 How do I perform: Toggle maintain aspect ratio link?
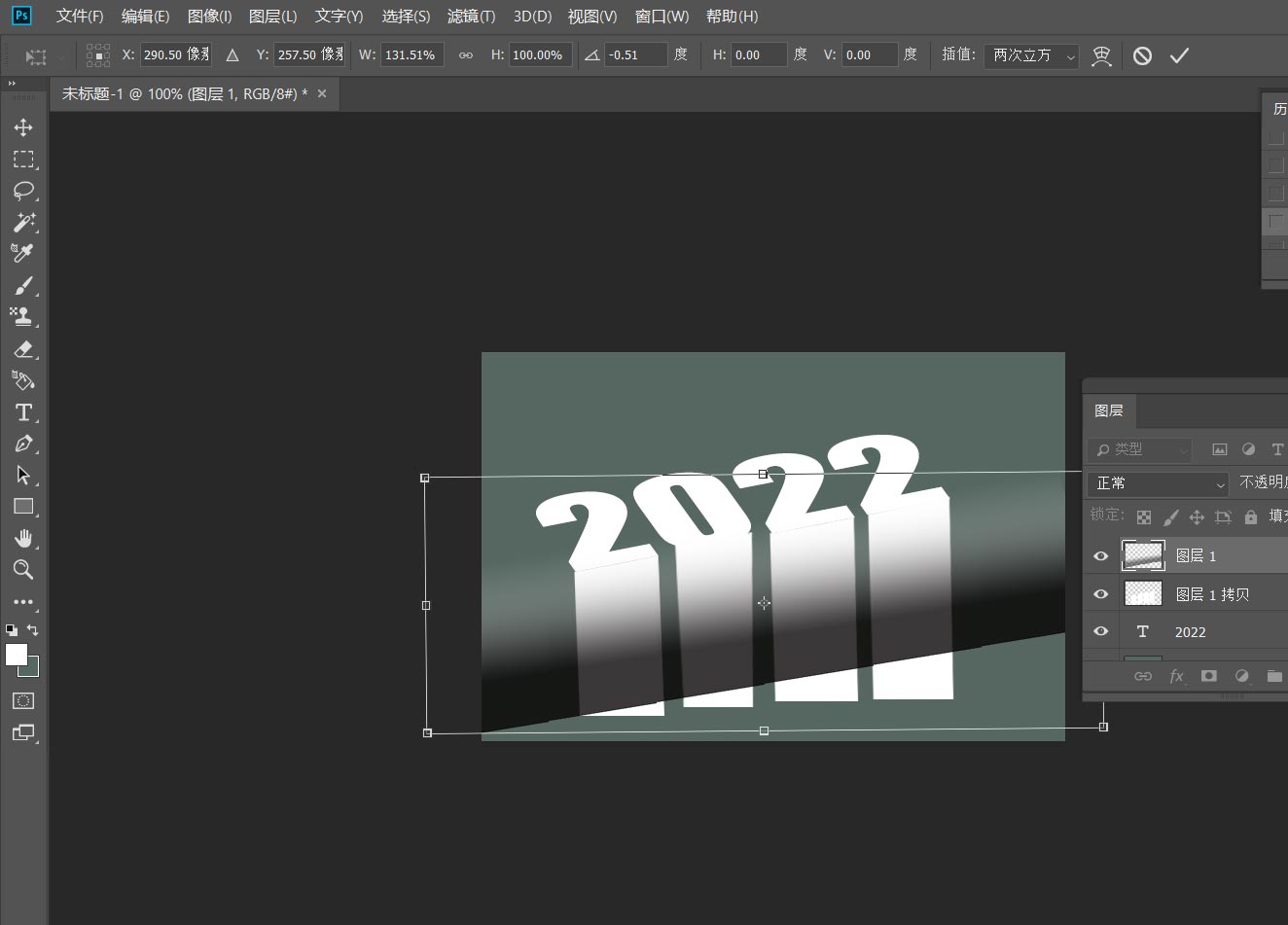[466, 55]
